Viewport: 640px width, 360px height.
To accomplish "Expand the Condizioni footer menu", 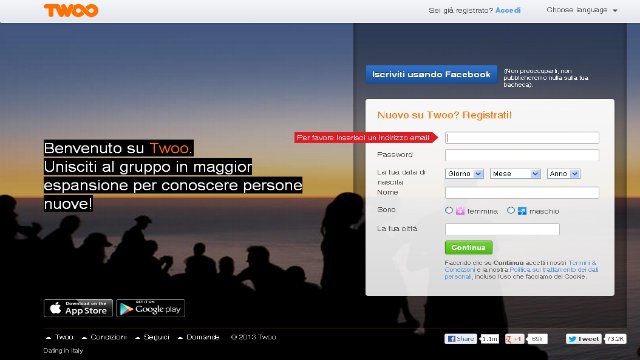I will click(x=104, y=337).
